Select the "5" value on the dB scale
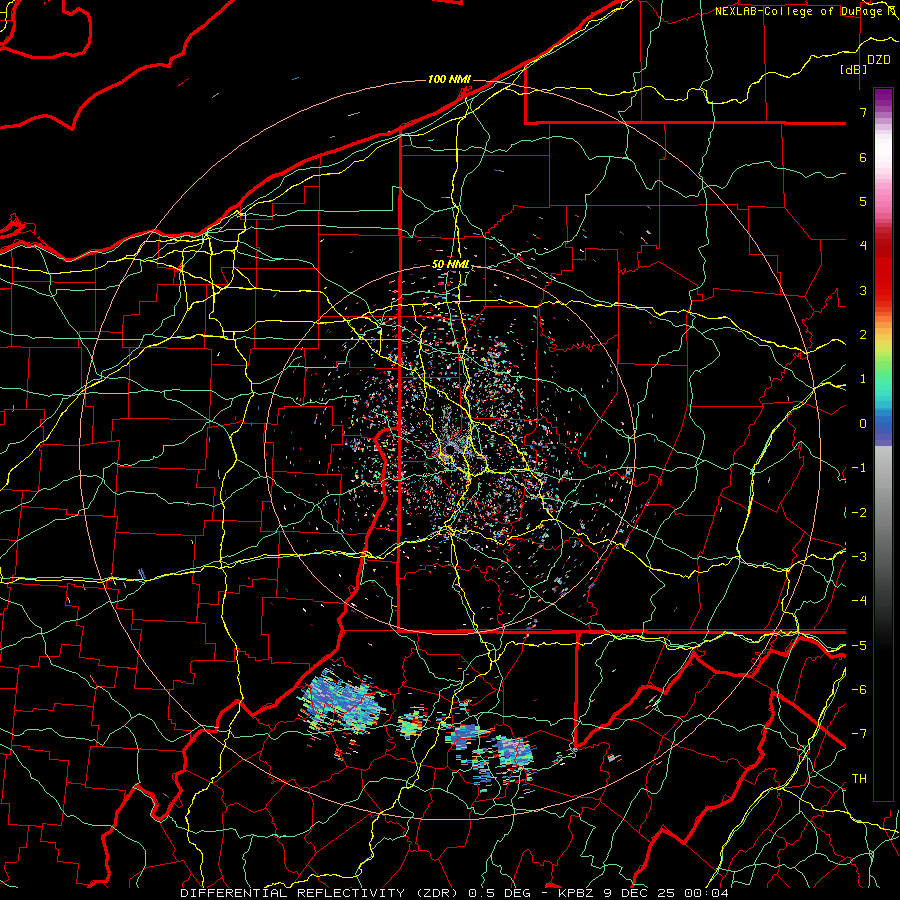 tap(863, 201)
